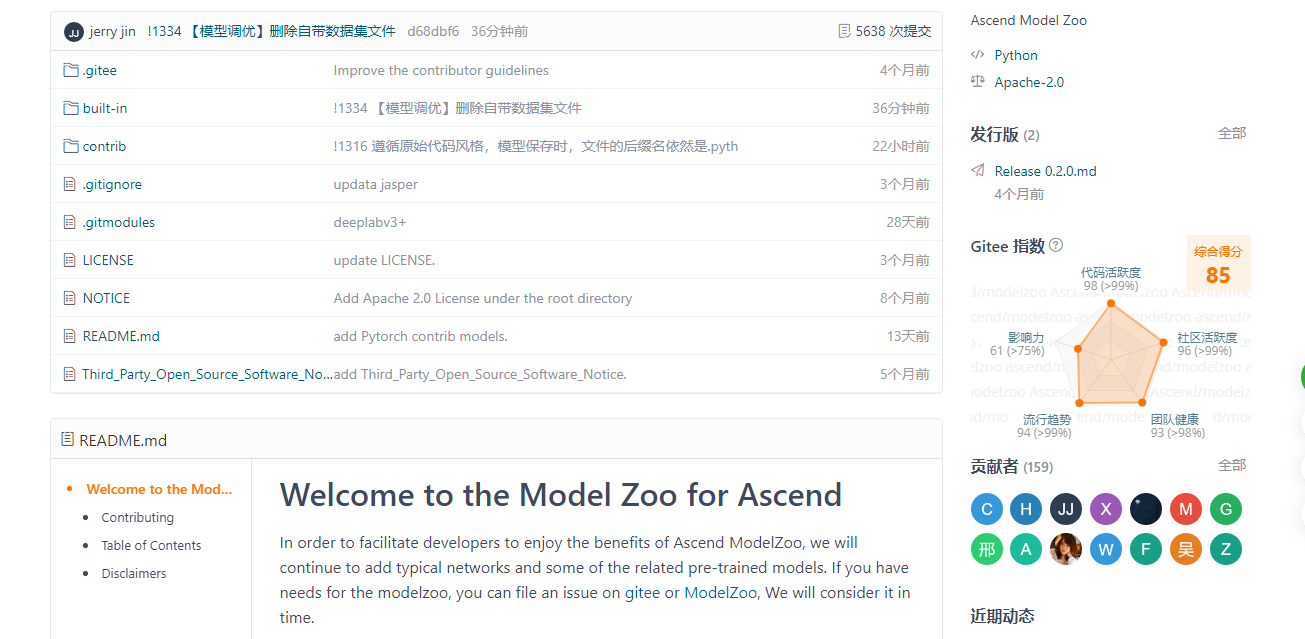Image resolution: width=1305 pixels, height=639 pixels.
Task: Show all contributors via 全部 beside 贡献者
Action: 1232,465
